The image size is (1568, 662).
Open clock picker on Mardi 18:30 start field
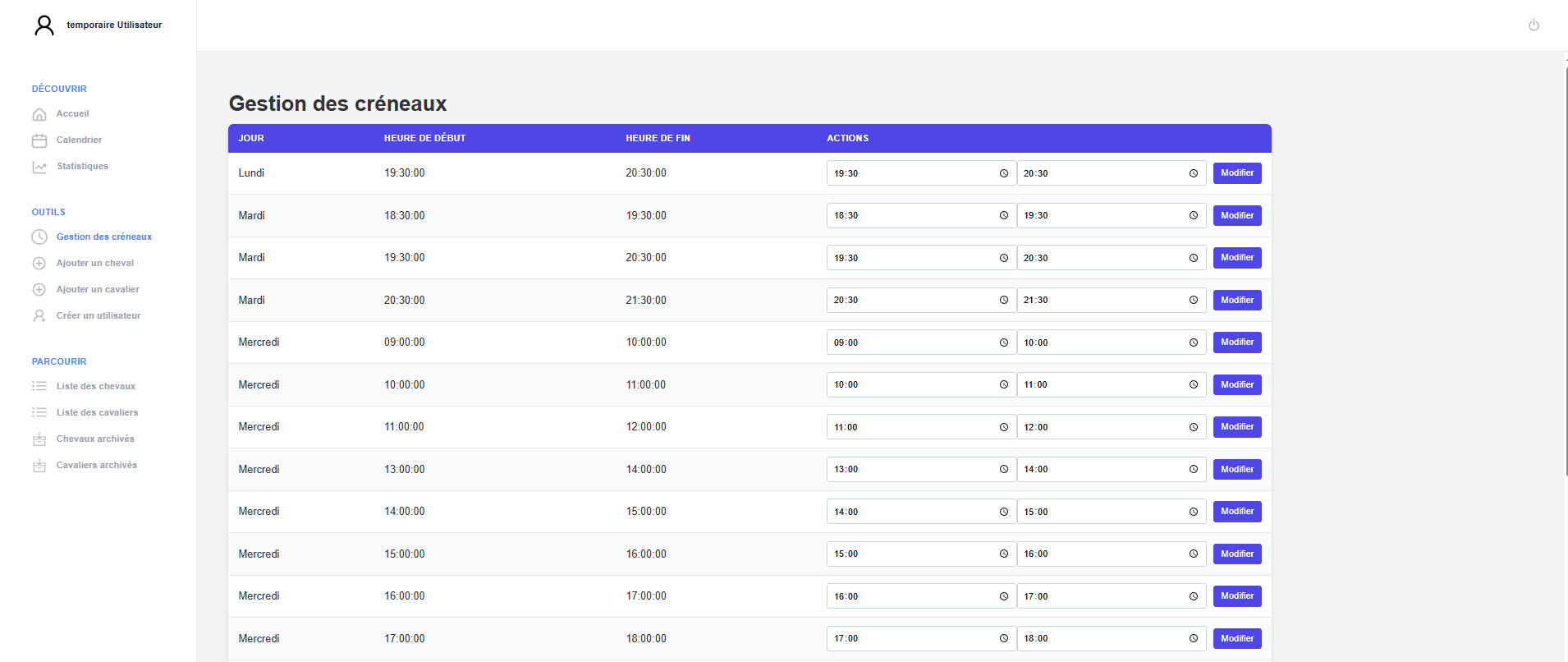click(x=1003, y=215)
